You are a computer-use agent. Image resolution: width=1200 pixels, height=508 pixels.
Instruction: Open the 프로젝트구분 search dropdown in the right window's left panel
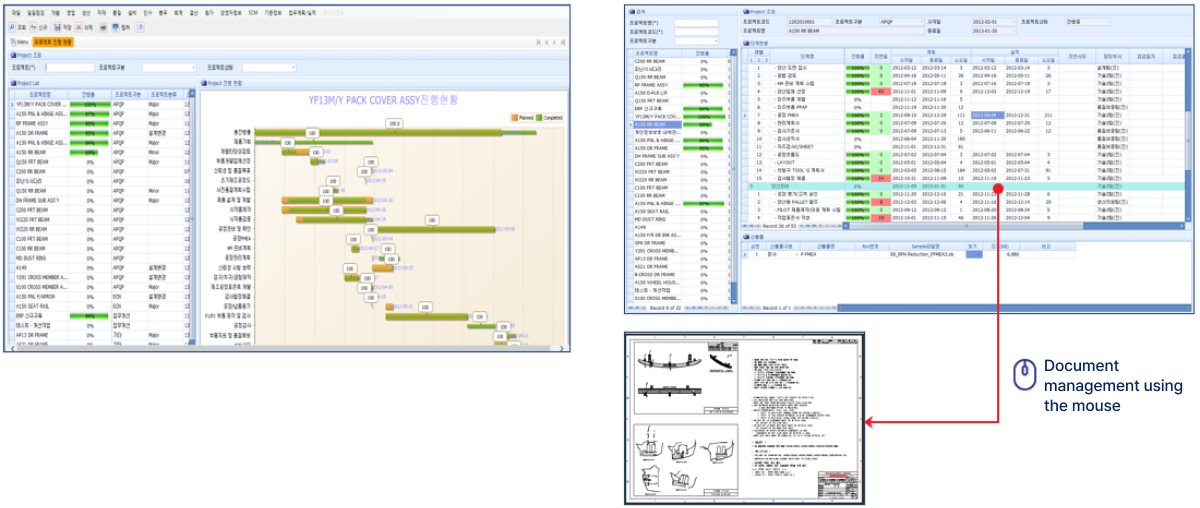tap(696, 41)
